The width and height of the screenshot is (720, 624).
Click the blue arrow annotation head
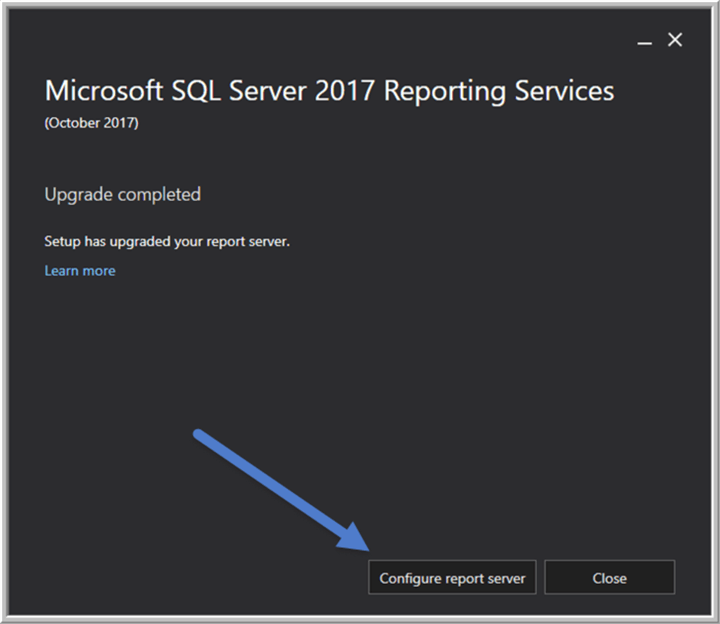click(355, 538)
